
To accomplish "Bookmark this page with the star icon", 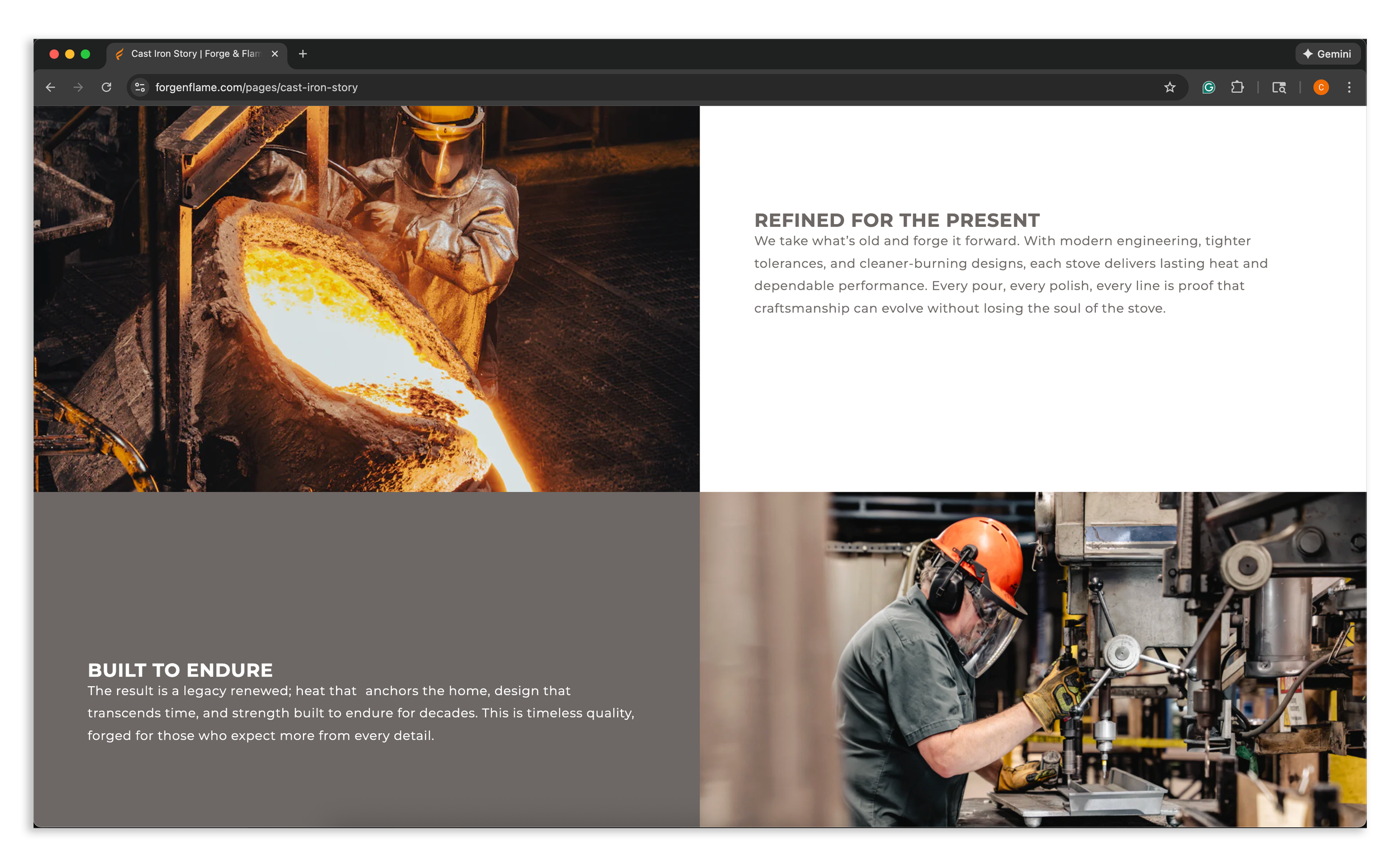I will click(1169, 87).
